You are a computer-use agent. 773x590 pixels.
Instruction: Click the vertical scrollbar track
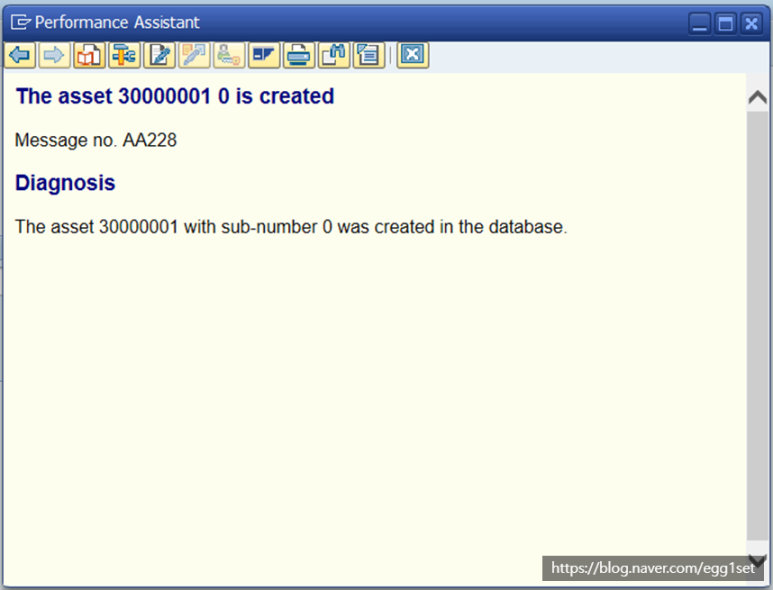point(758,325)
